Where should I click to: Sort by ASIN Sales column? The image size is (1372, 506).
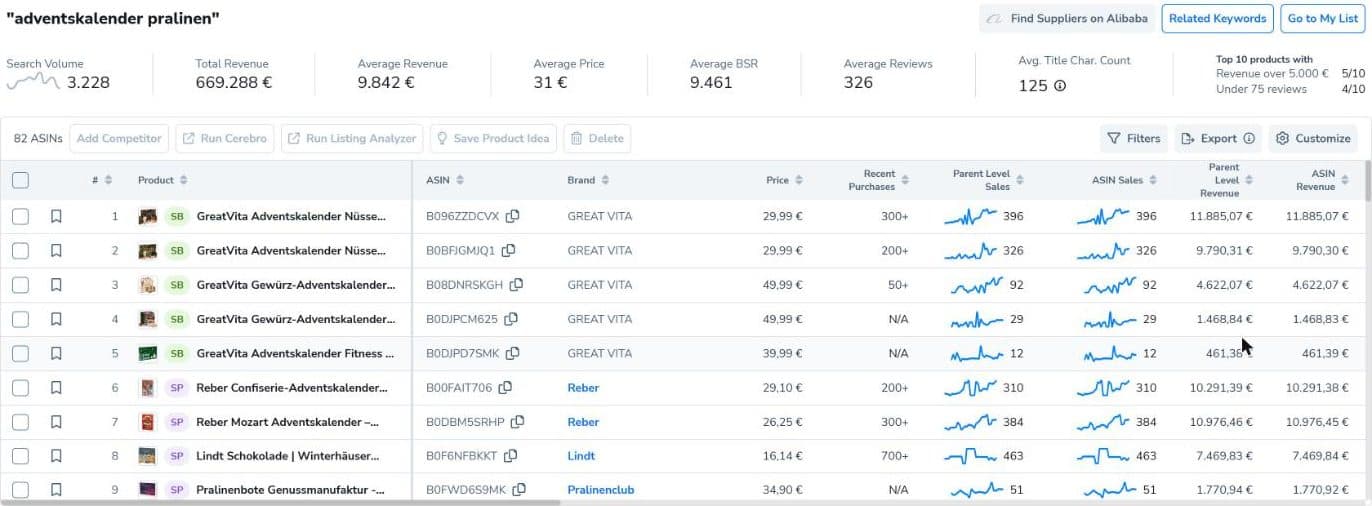(1153, 180)
